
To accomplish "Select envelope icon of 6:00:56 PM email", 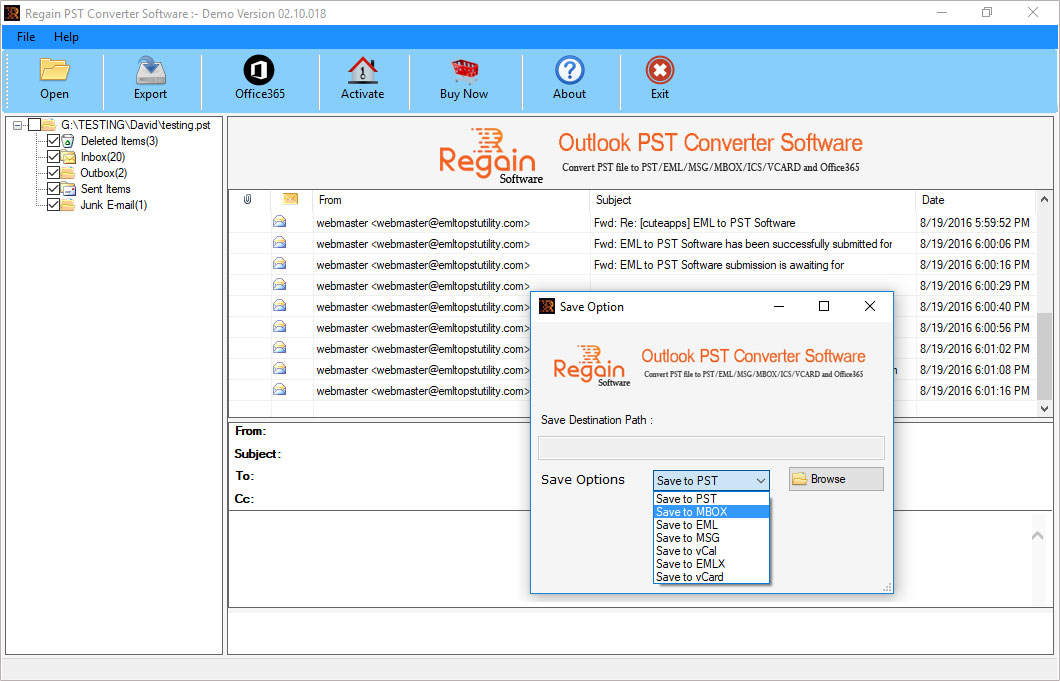I will (279, 327).
